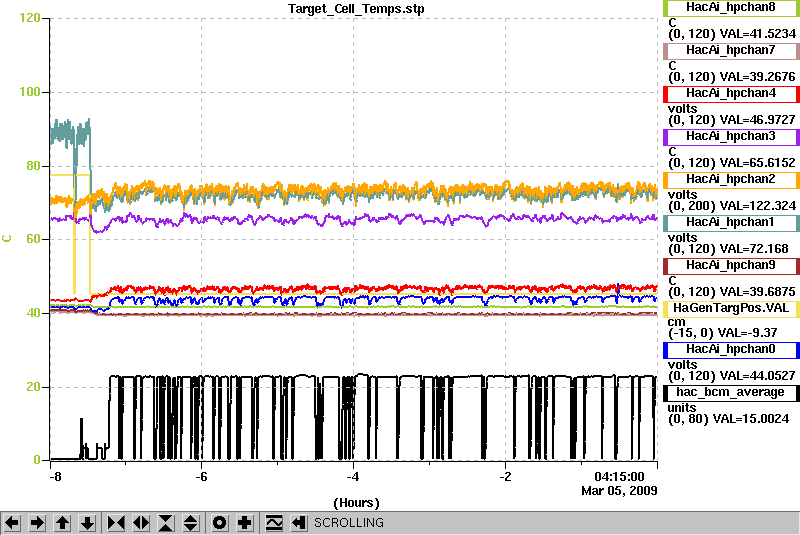Select the HacAi_hpchan9 legend box

(x=731, y=266)
